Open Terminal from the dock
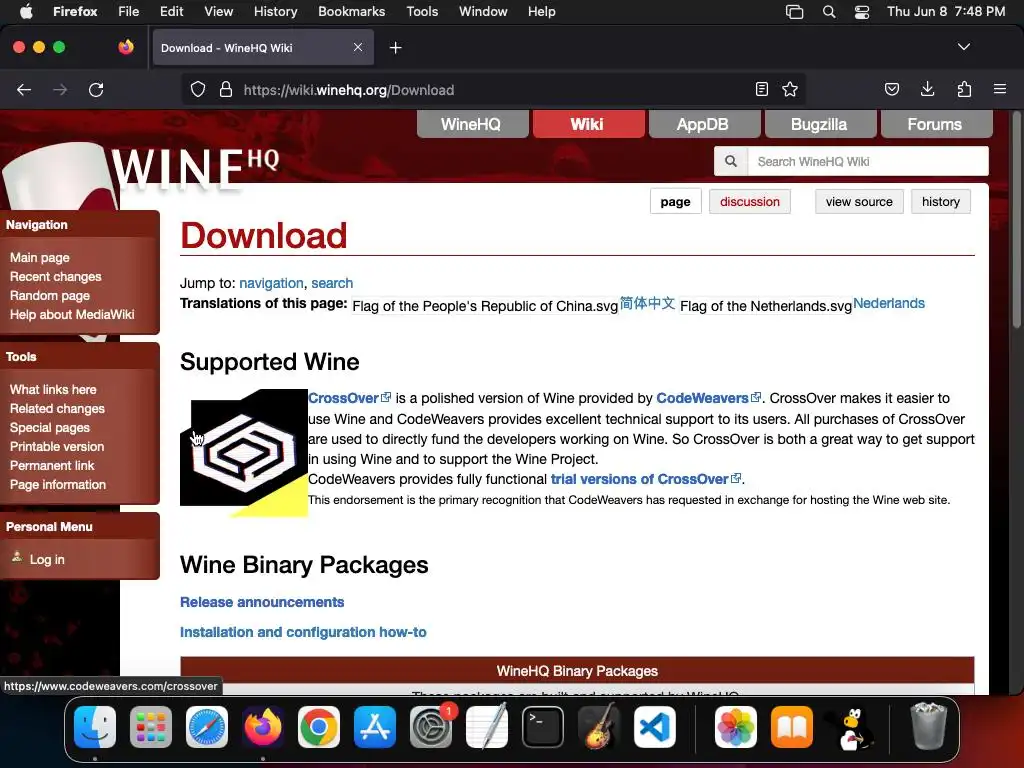 click(543, 727)
